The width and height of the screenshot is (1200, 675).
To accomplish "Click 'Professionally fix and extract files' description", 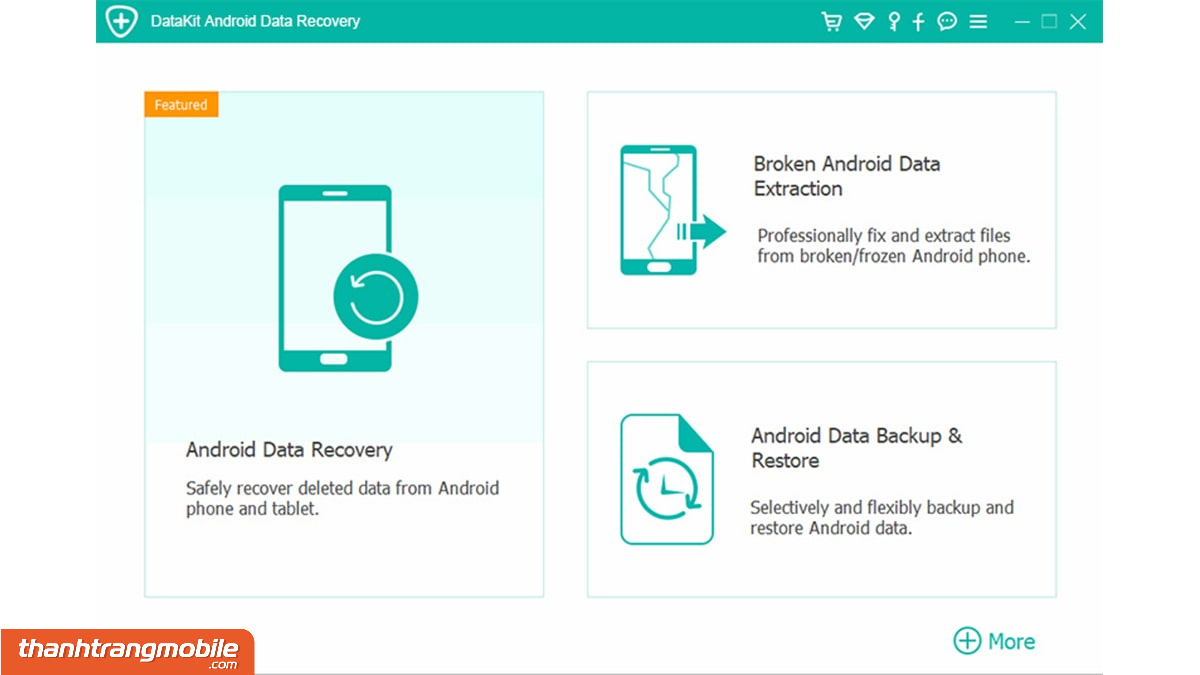I will (x=894, y=246).
